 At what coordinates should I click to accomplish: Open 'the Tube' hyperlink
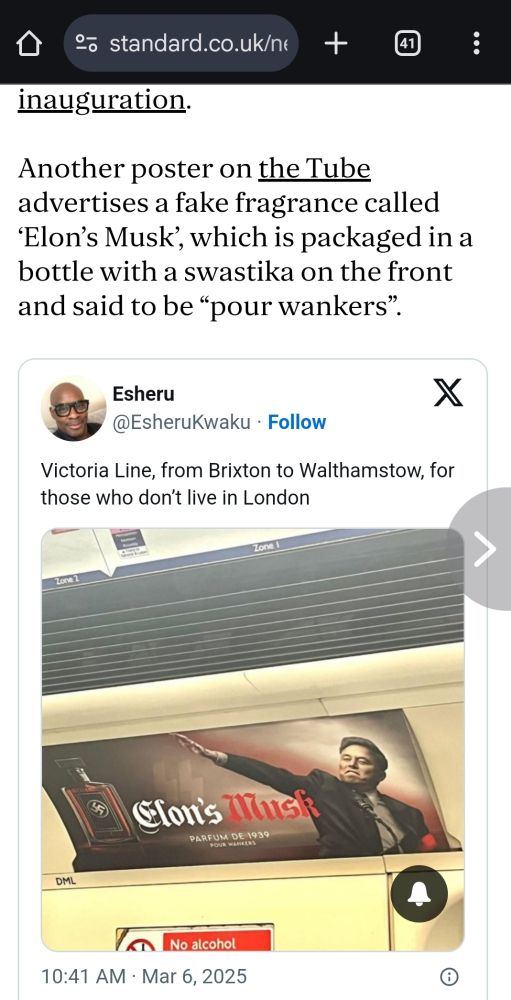315,169
